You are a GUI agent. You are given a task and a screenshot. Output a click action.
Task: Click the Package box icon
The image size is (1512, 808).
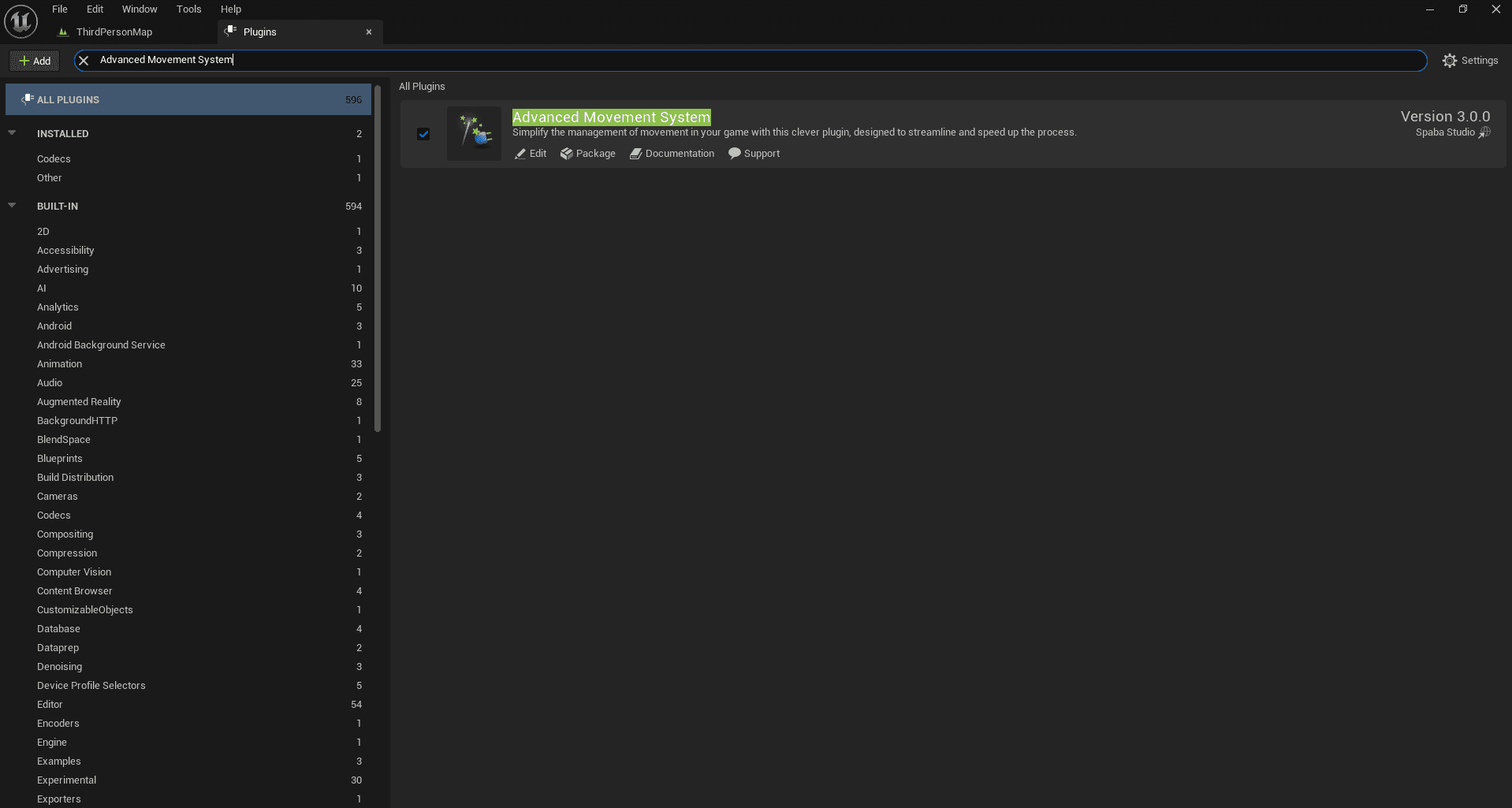(567, 154)
